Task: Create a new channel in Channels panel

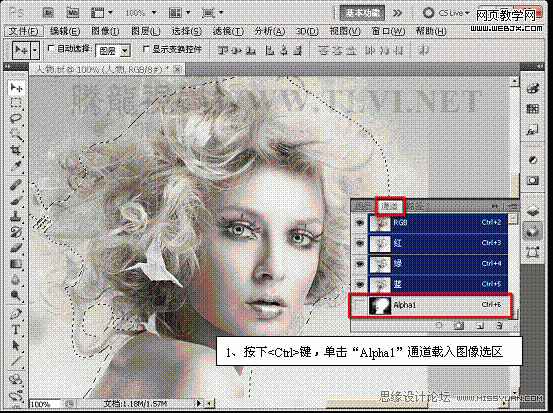Action: pos(480,326)
